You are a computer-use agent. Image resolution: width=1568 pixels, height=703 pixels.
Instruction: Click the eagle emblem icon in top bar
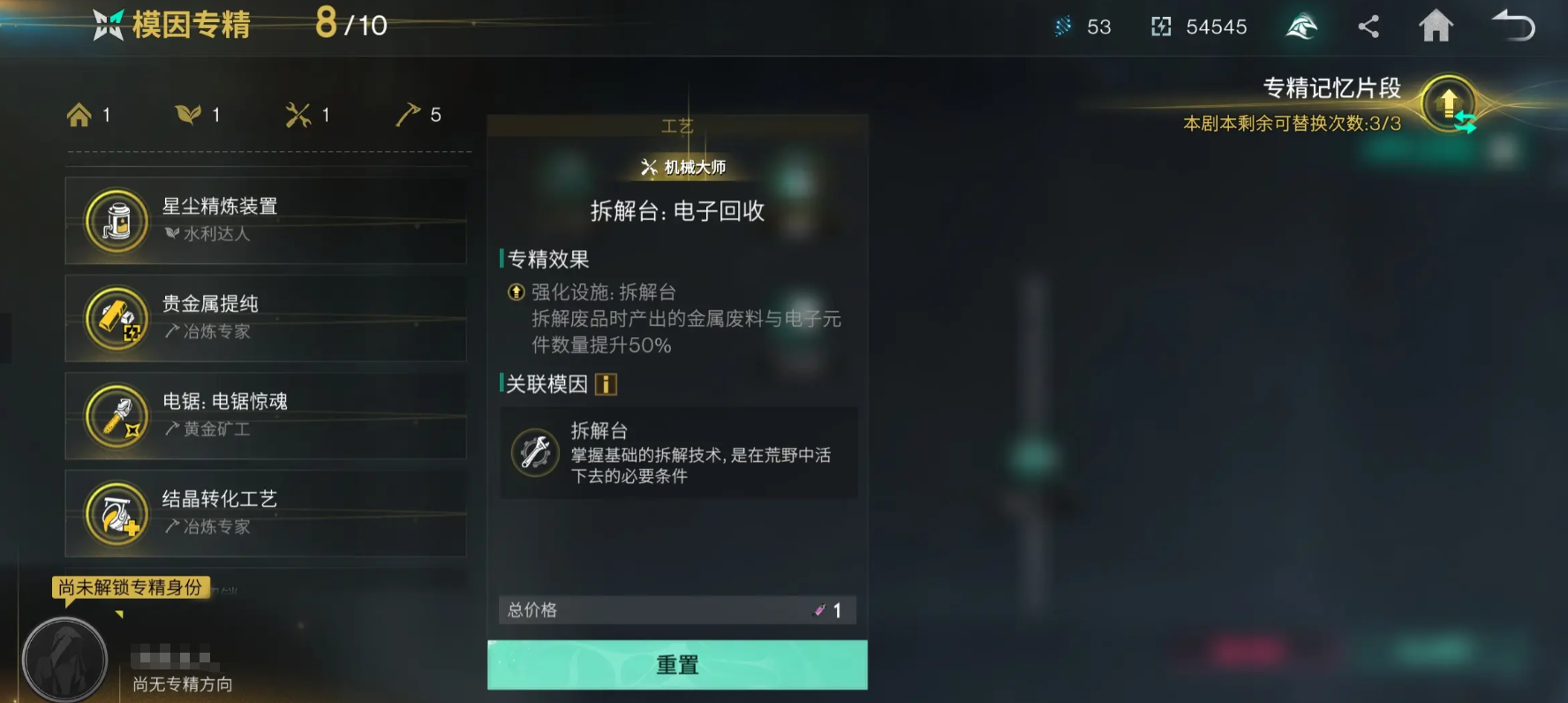(1301, 26)
